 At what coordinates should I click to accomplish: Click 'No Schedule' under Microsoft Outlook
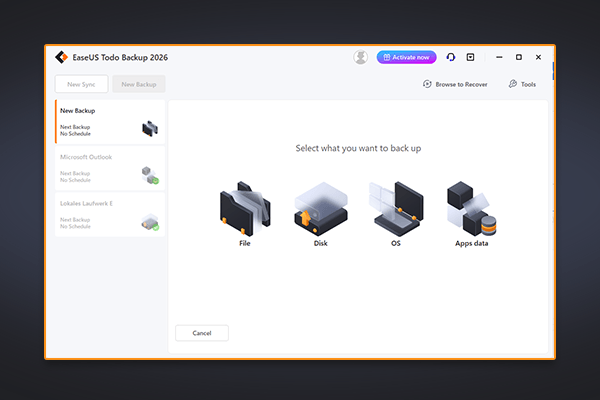coord(75,180)
